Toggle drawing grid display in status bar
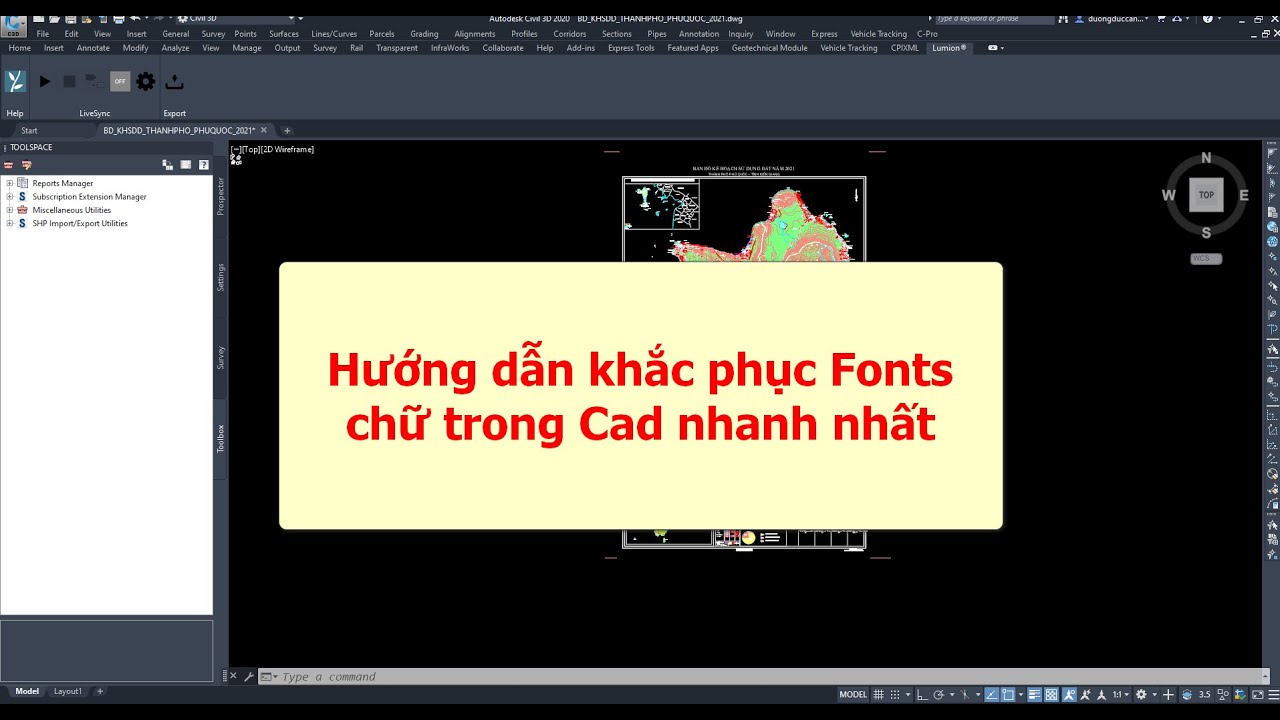This screenshot has height=720, width=1280. pyautogui.click(x=878, y=694)
